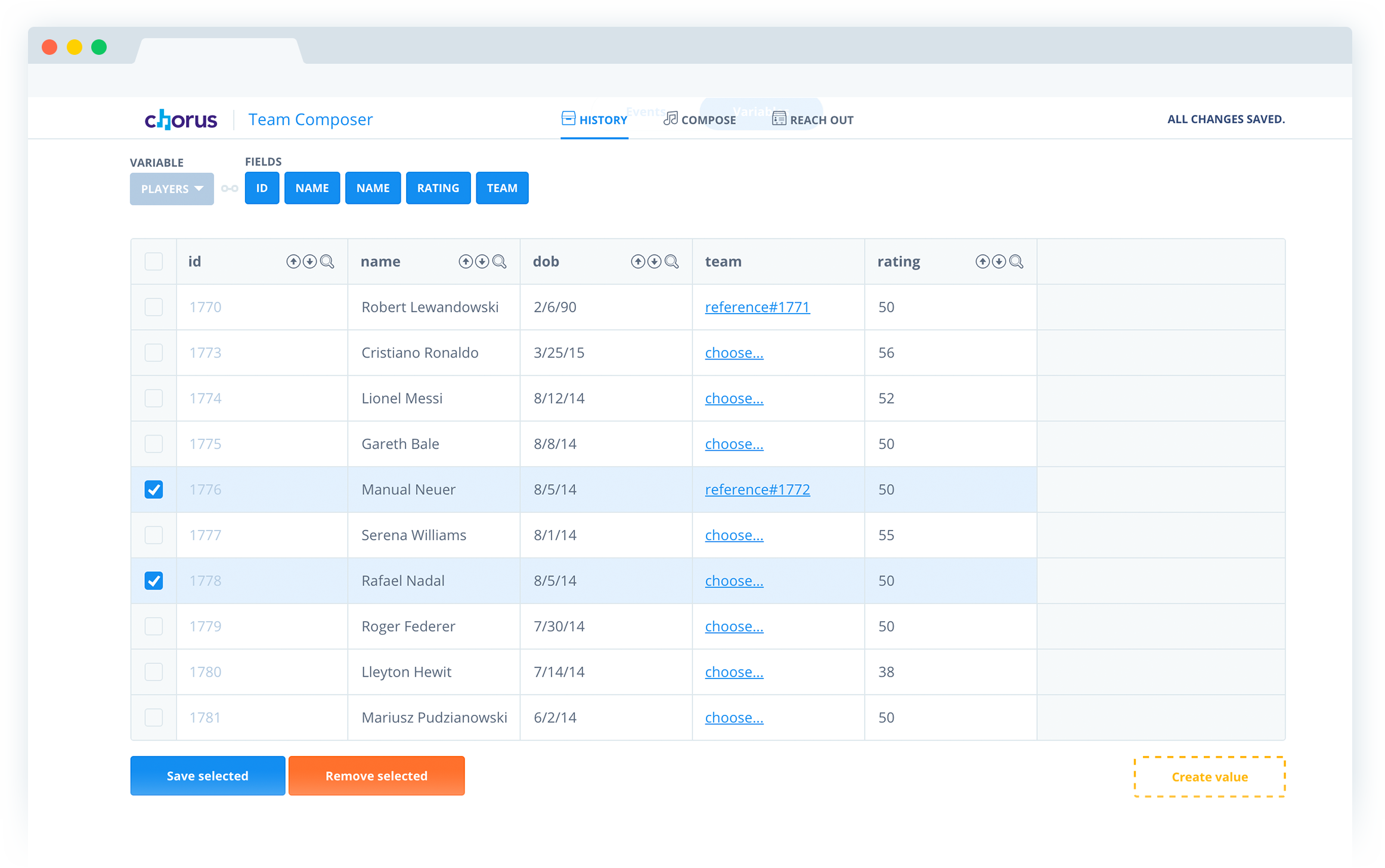
Task: Open the reference#1771 team link
Action: 757,307
